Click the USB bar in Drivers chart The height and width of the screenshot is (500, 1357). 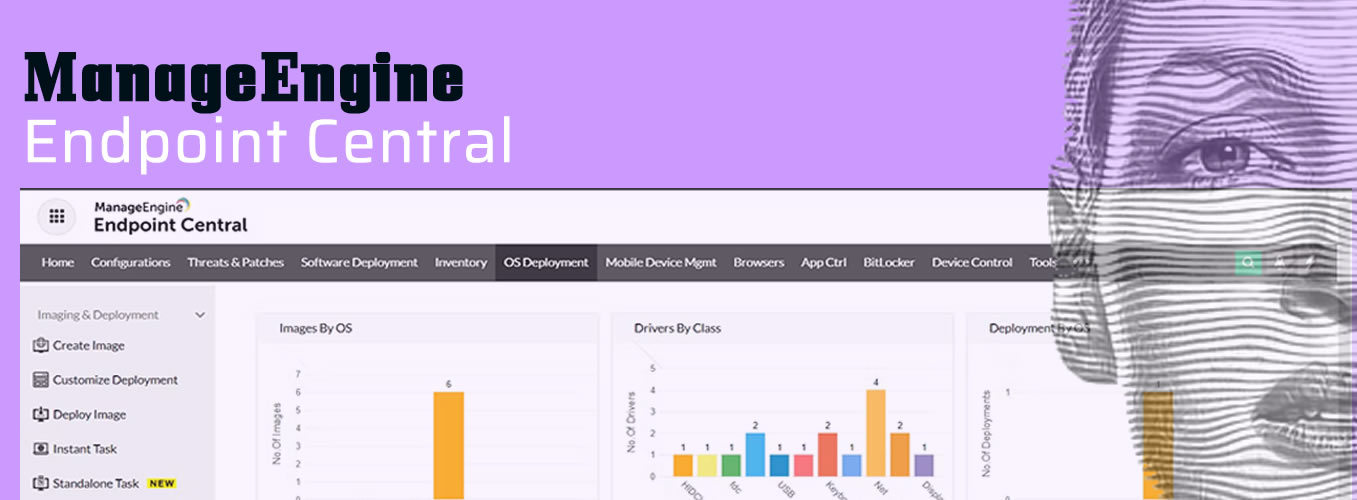coord(779,465)
